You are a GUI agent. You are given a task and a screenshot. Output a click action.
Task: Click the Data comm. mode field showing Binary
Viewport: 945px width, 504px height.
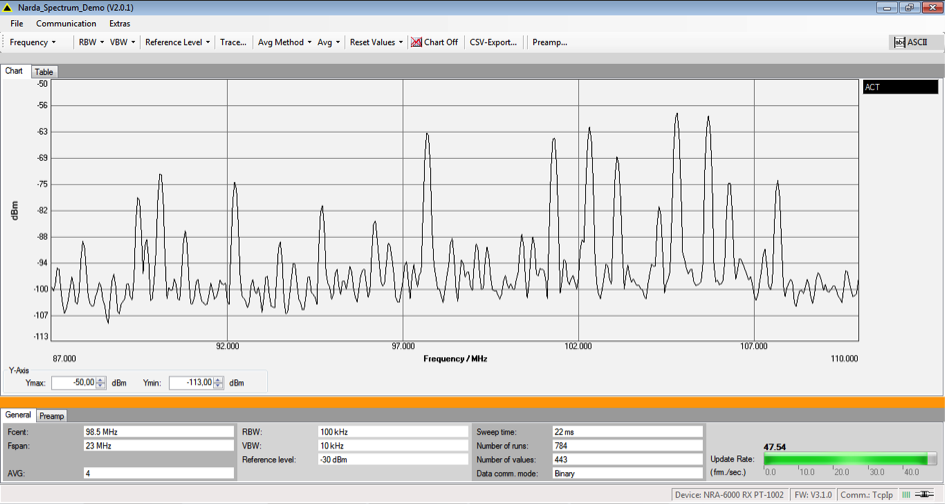[627, 473]
